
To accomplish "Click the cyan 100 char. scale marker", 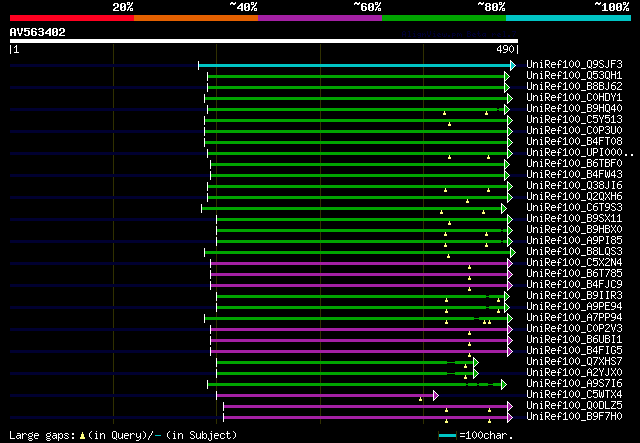I will coord(447,436).
